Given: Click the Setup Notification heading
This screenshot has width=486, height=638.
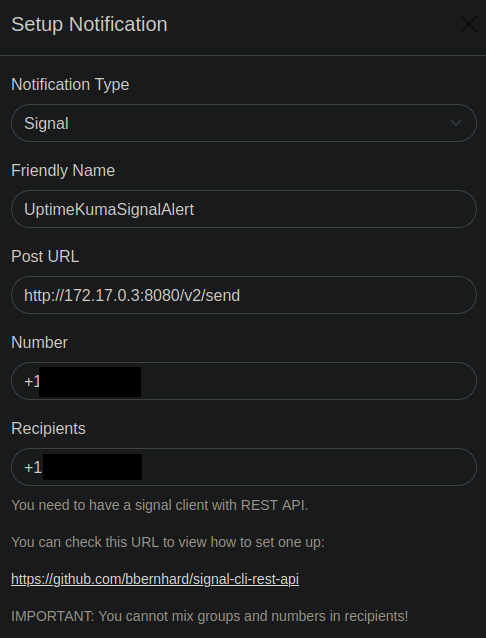Looking at the screenshot, I should point(89,24).
